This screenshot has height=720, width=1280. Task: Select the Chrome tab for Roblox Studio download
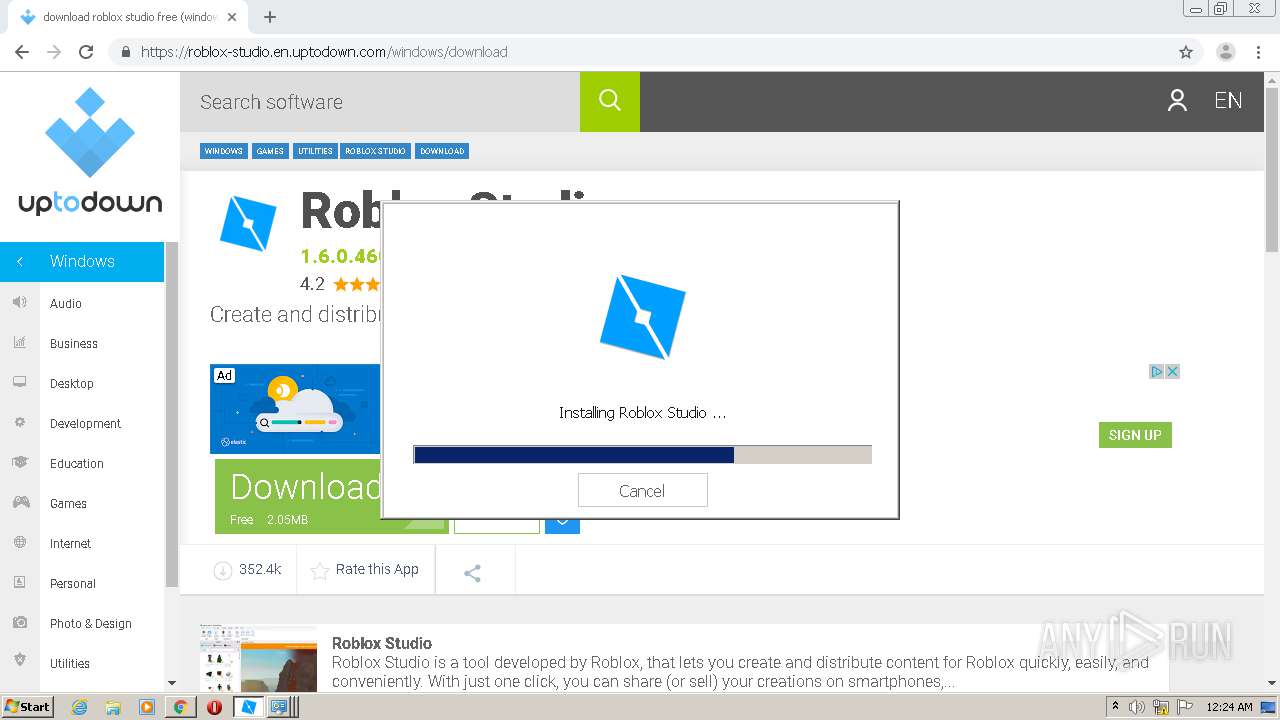click(128, 17)
